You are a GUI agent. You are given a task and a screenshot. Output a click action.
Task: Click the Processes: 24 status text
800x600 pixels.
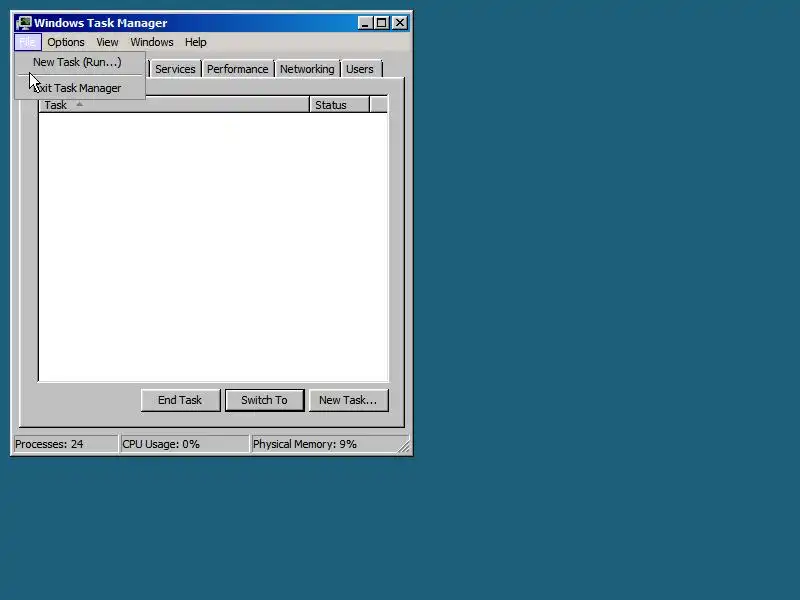pyautogui.click(x=49, y=444)
